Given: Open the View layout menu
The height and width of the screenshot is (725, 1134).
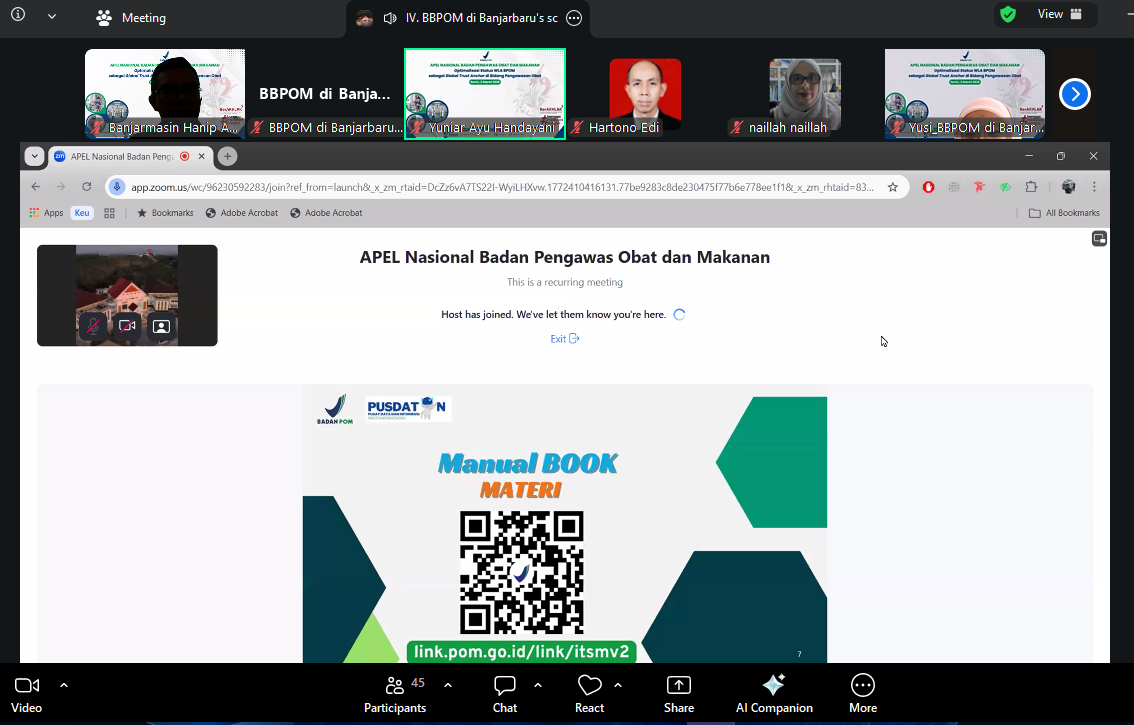Looking at the screenshot, I should (x=1059, y=15).
